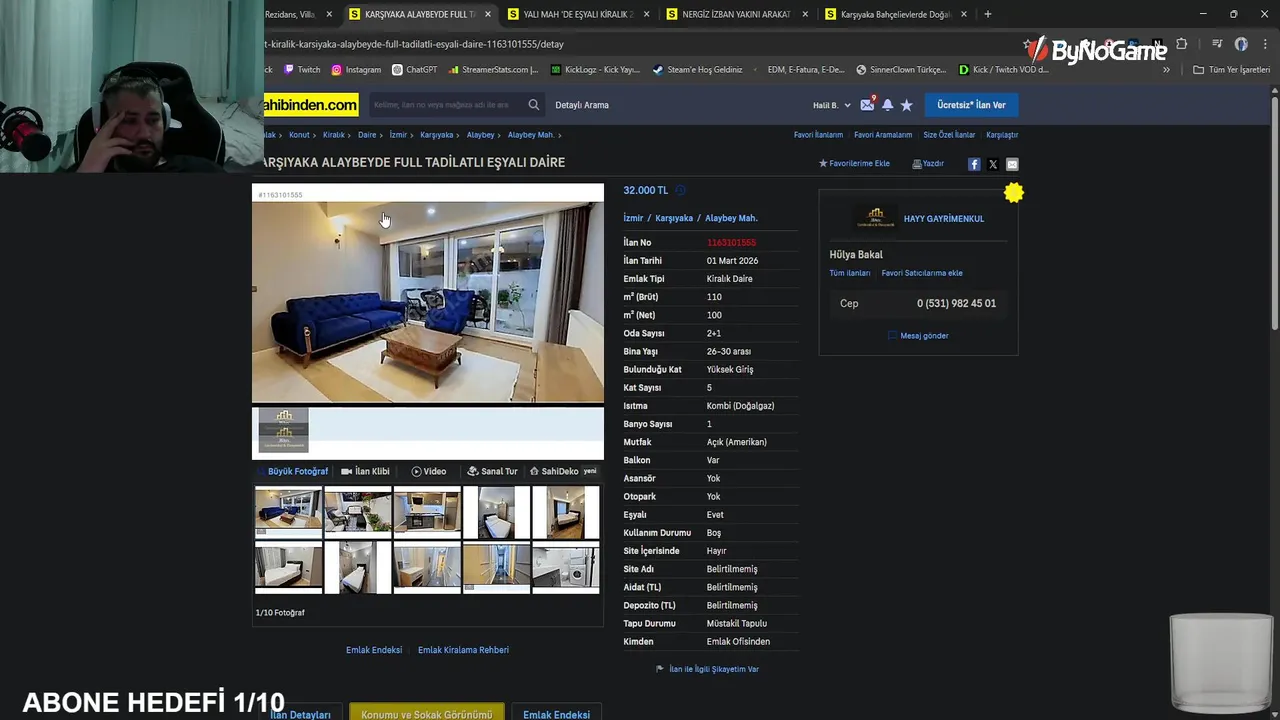Share listing on X (Twitter)
This screenshot has height=720, width=1280.
(993, 164)
